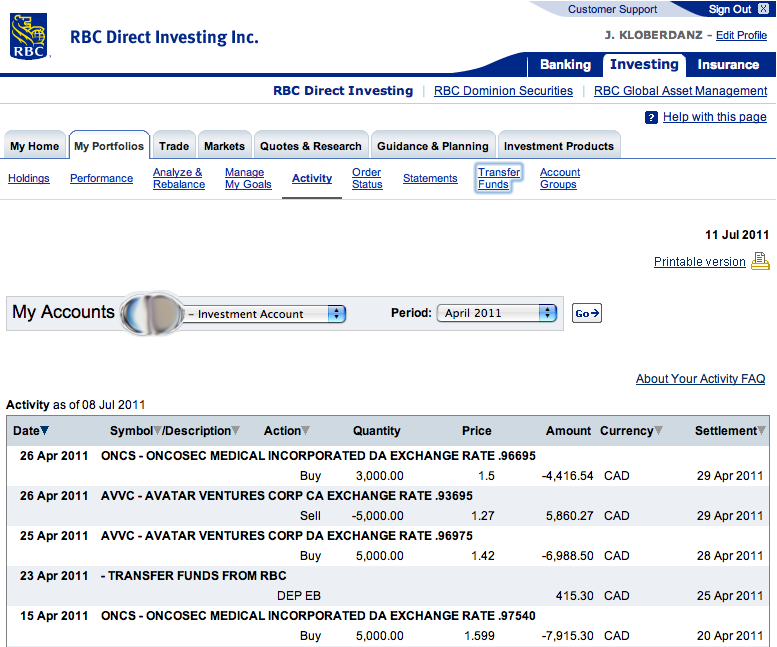
Task: Sort by the Symbol column arrow
Action: pyautogui.click(x=158, y=431)
